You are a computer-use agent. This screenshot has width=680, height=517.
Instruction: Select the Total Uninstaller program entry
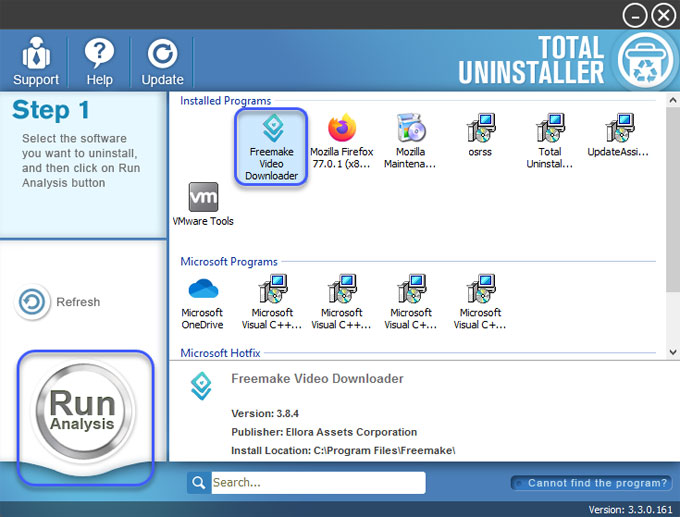tap(549, 141)
